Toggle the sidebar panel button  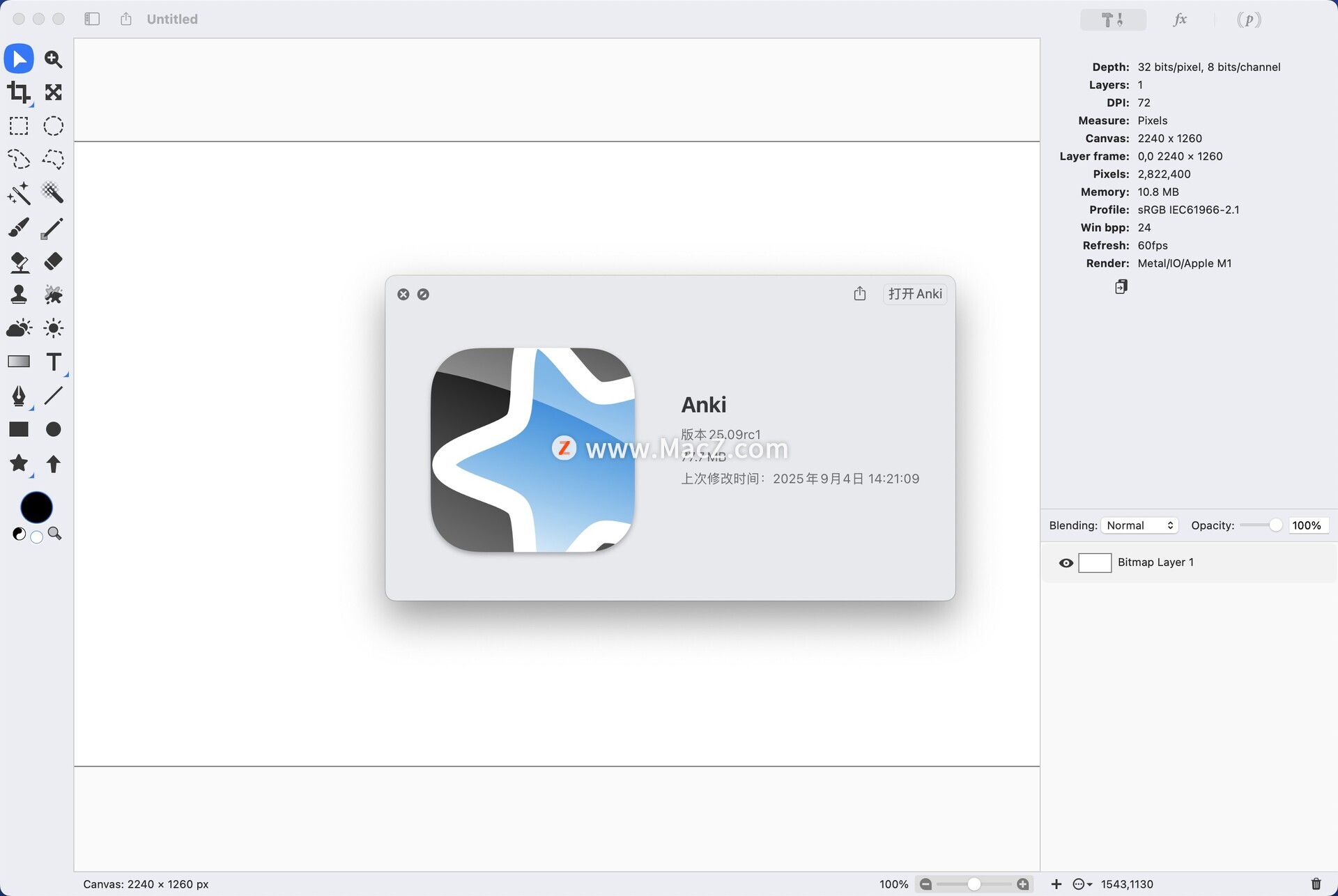pos(92,19)
